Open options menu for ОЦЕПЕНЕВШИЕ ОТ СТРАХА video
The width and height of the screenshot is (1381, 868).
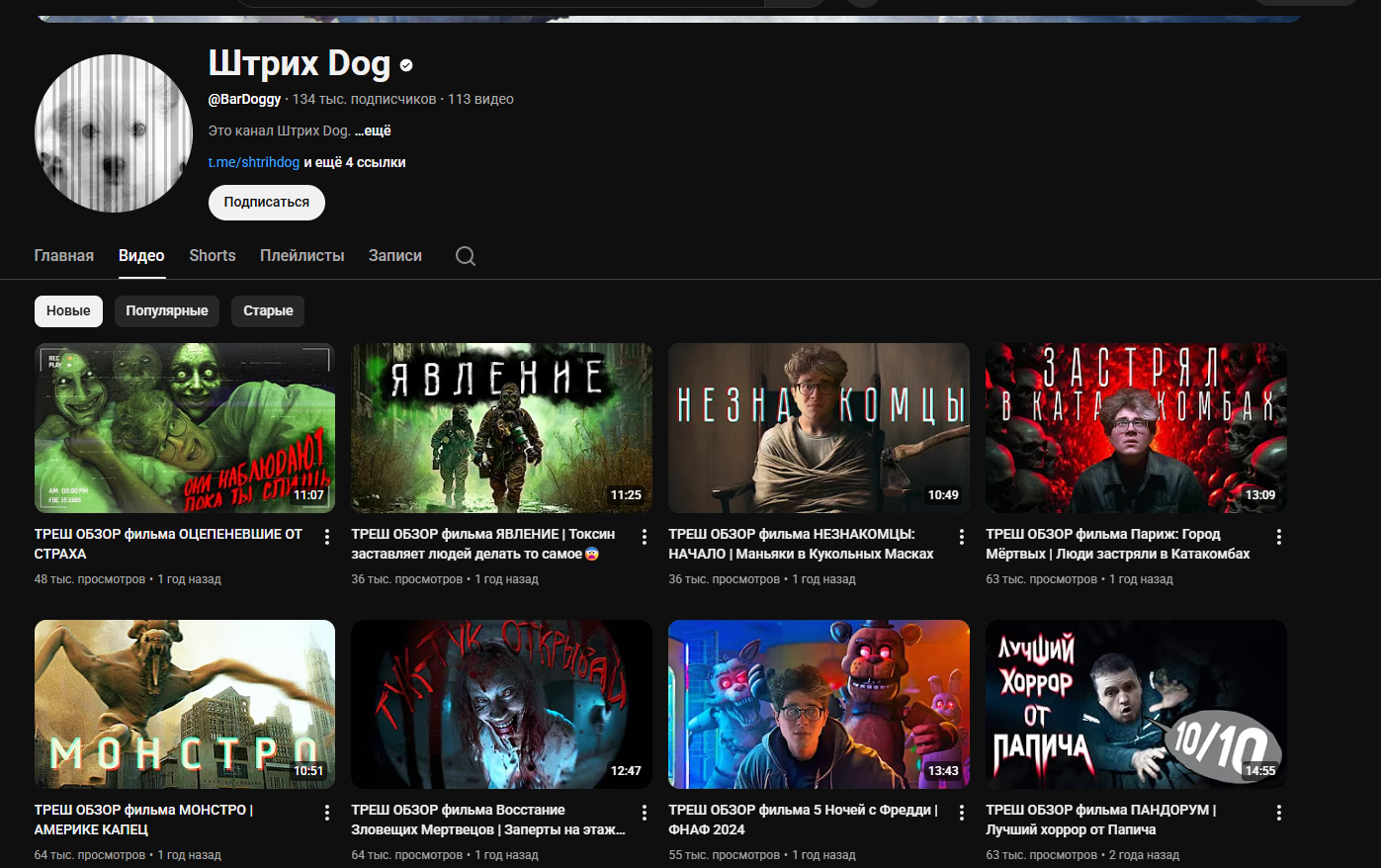[x=327, y=537]
